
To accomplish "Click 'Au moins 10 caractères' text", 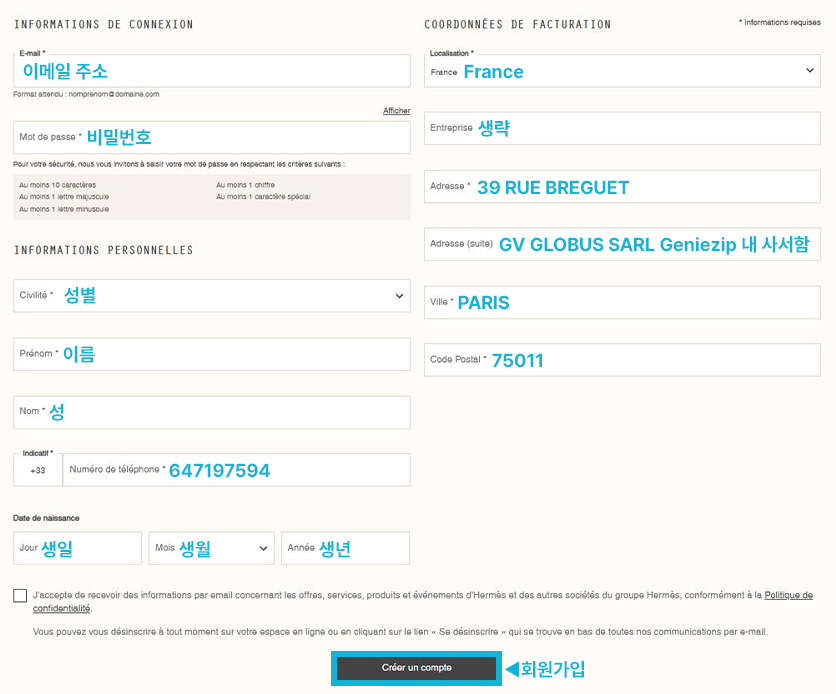I will [58, 185].
